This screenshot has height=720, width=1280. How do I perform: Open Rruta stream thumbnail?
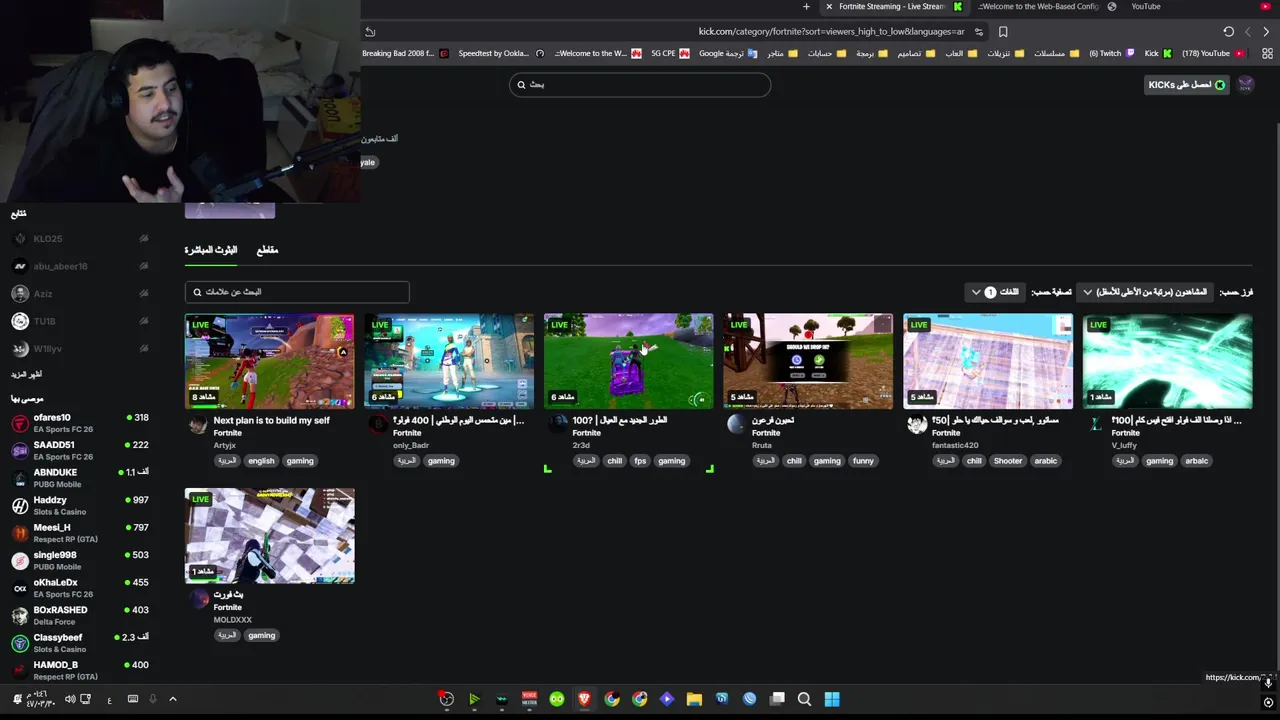tap(808, 361)
